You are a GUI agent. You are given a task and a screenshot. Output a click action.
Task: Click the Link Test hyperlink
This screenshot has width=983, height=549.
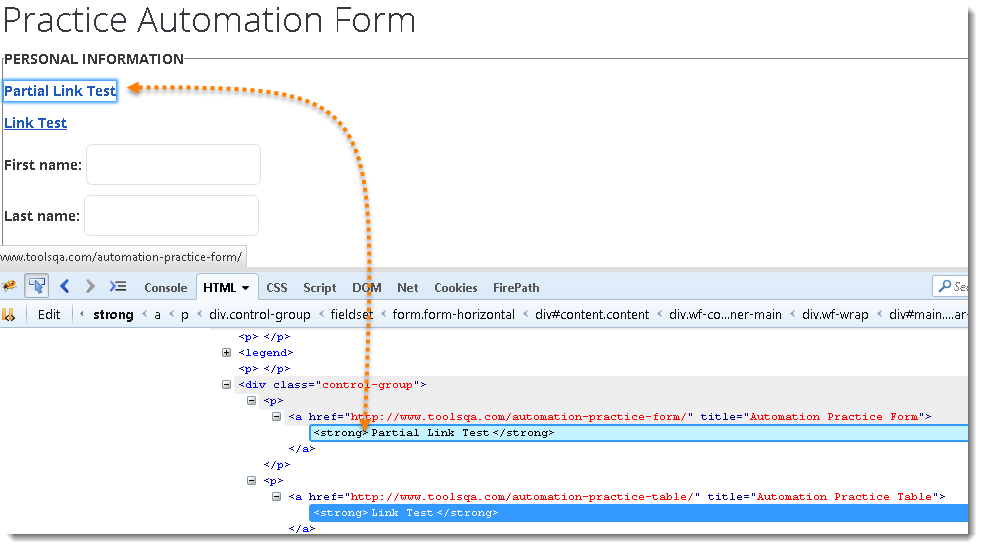(x=35, y=123)
